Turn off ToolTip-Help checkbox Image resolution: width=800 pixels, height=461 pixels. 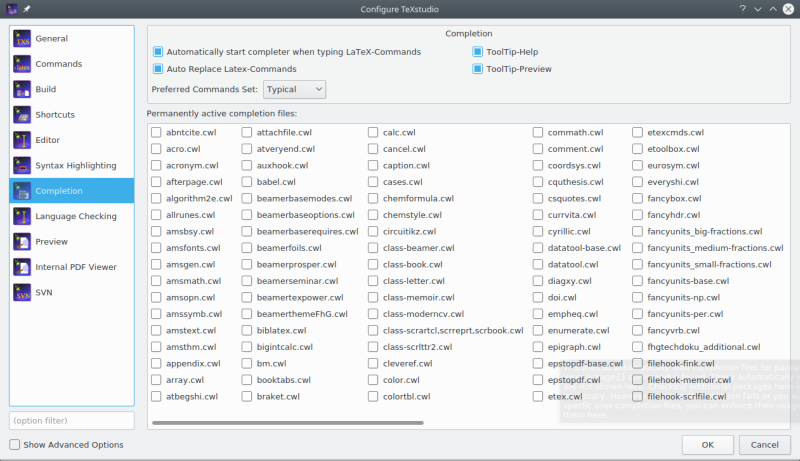(478, 52)
